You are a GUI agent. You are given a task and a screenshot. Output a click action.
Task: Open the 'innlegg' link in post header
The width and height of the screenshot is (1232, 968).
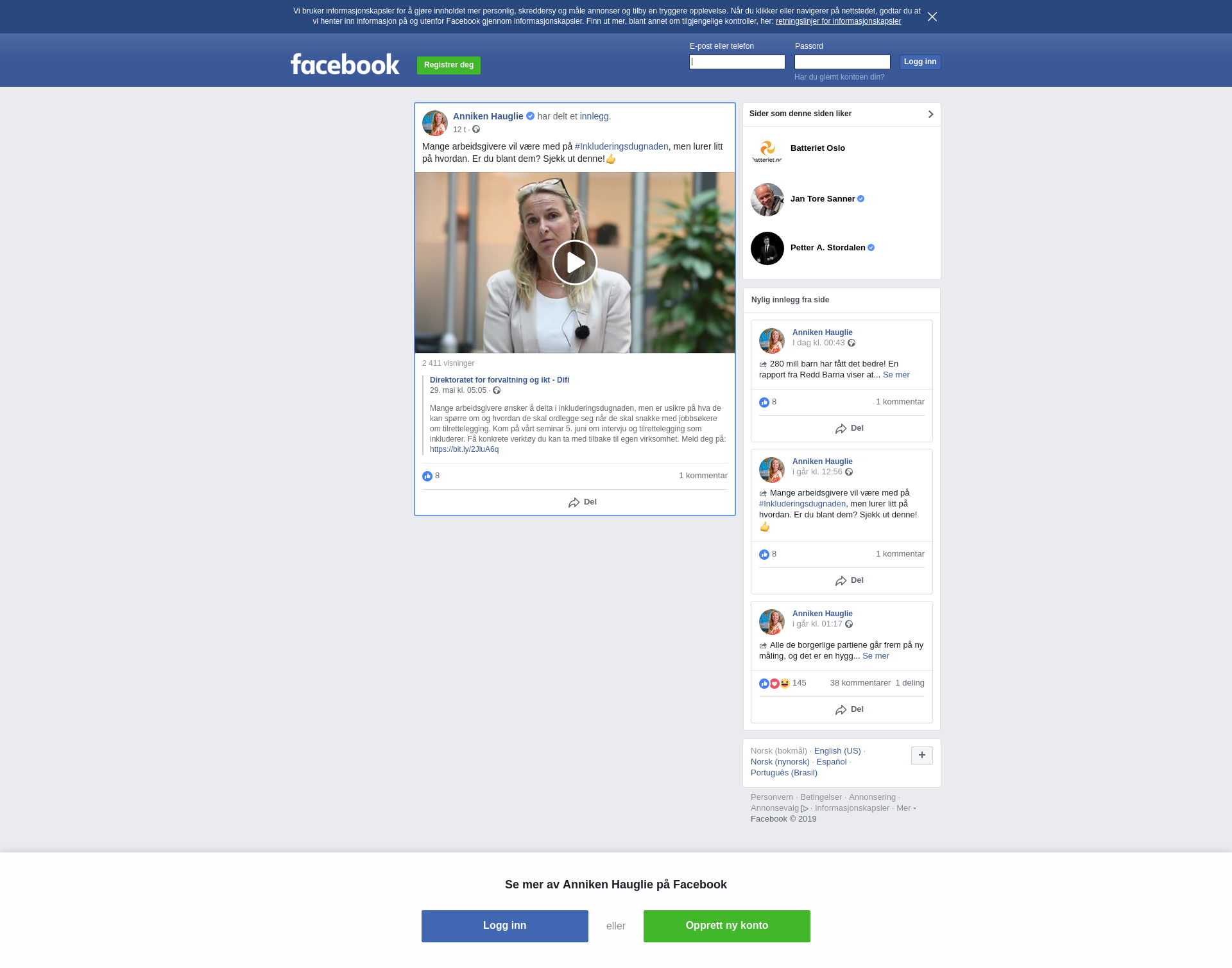(x=594, y=116)
